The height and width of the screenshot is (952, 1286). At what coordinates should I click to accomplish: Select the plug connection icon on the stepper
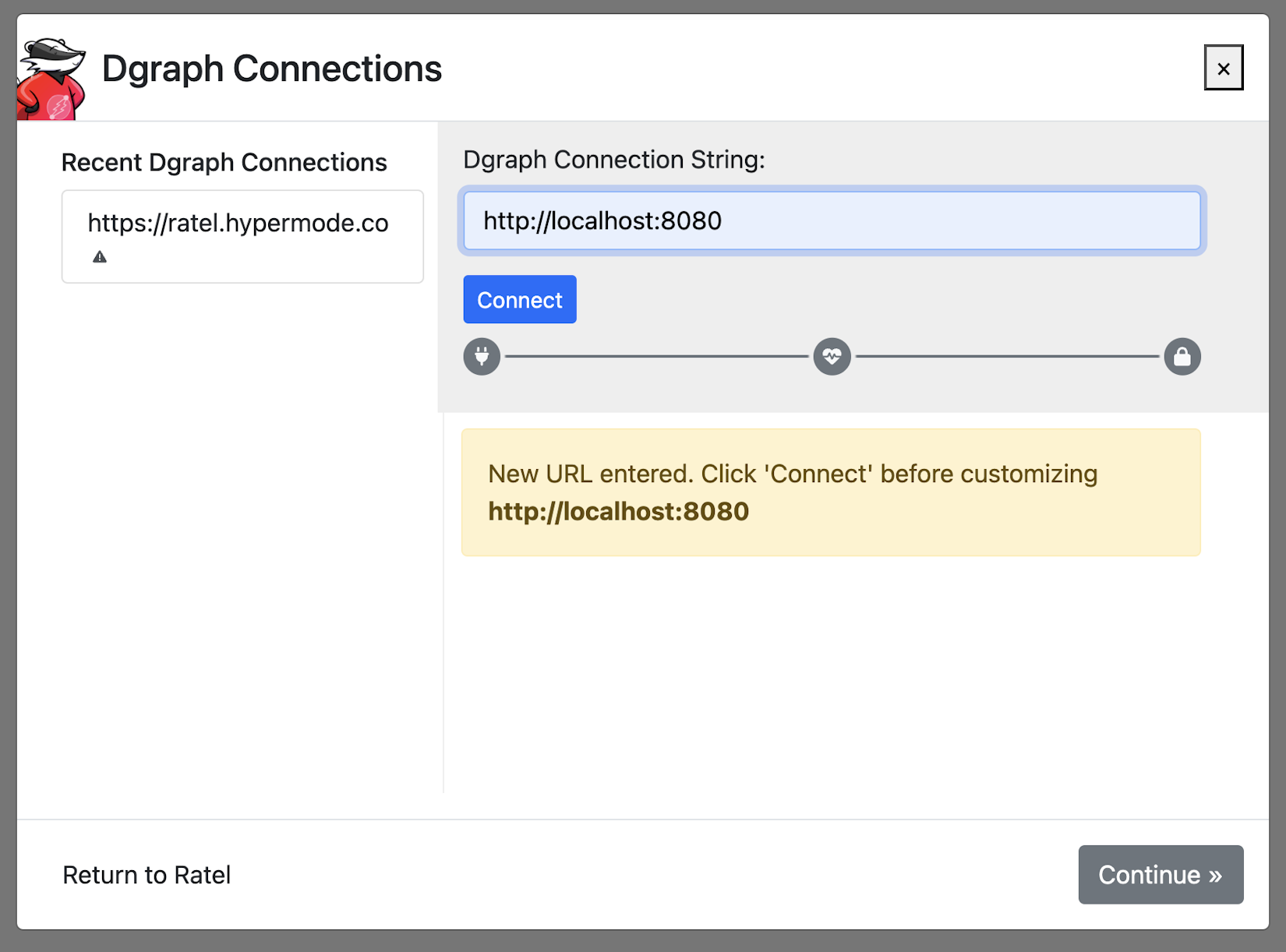tap(482, 356)
